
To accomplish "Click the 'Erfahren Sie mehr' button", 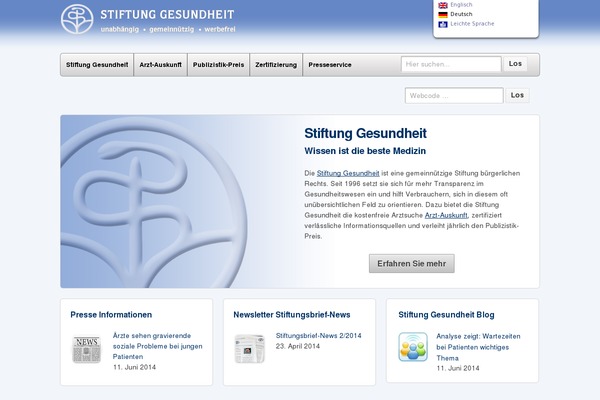I will click(x=411, y=263).
